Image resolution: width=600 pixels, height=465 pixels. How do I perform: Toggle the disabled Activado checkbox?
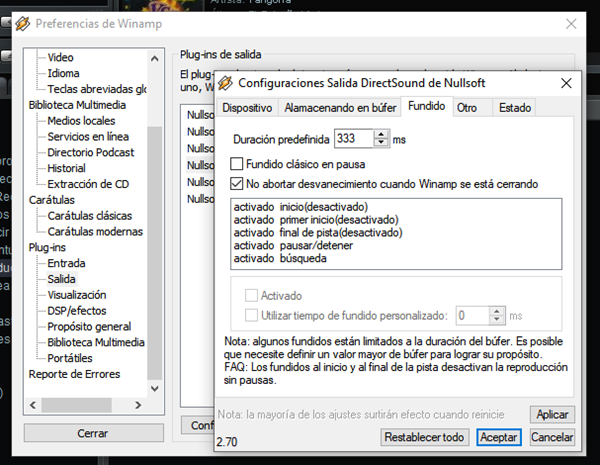point(251,295)
